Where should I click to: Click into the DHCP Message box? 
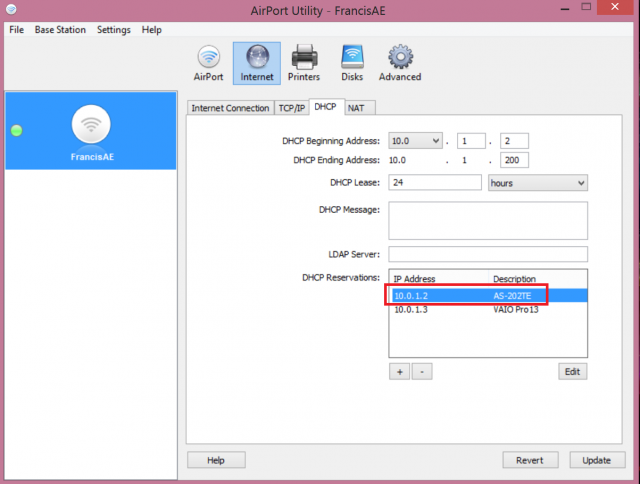coord(488,220)
